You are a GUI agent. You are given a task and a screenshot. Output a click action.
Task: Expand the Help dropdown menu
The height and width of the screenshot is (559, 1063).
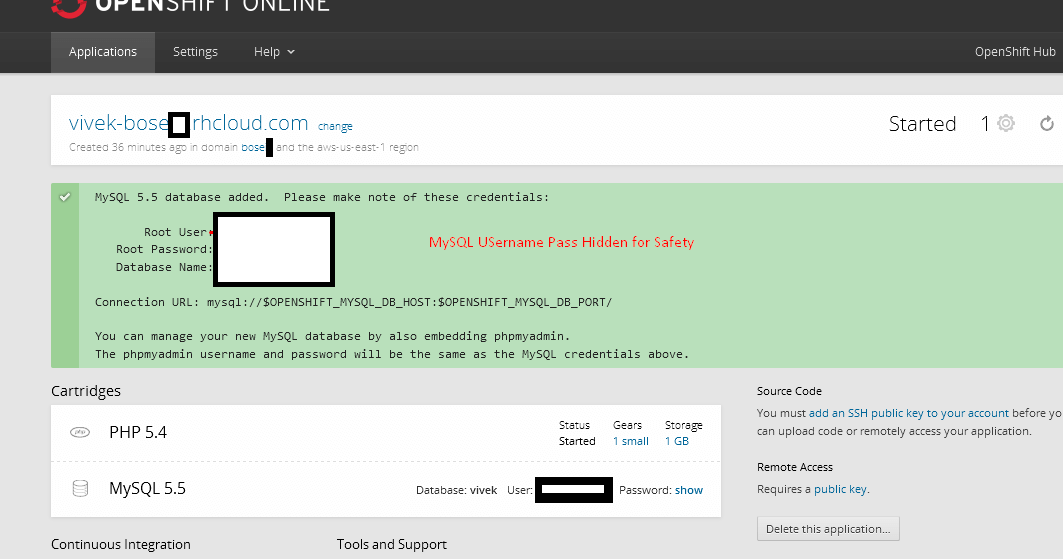point(274,52)
